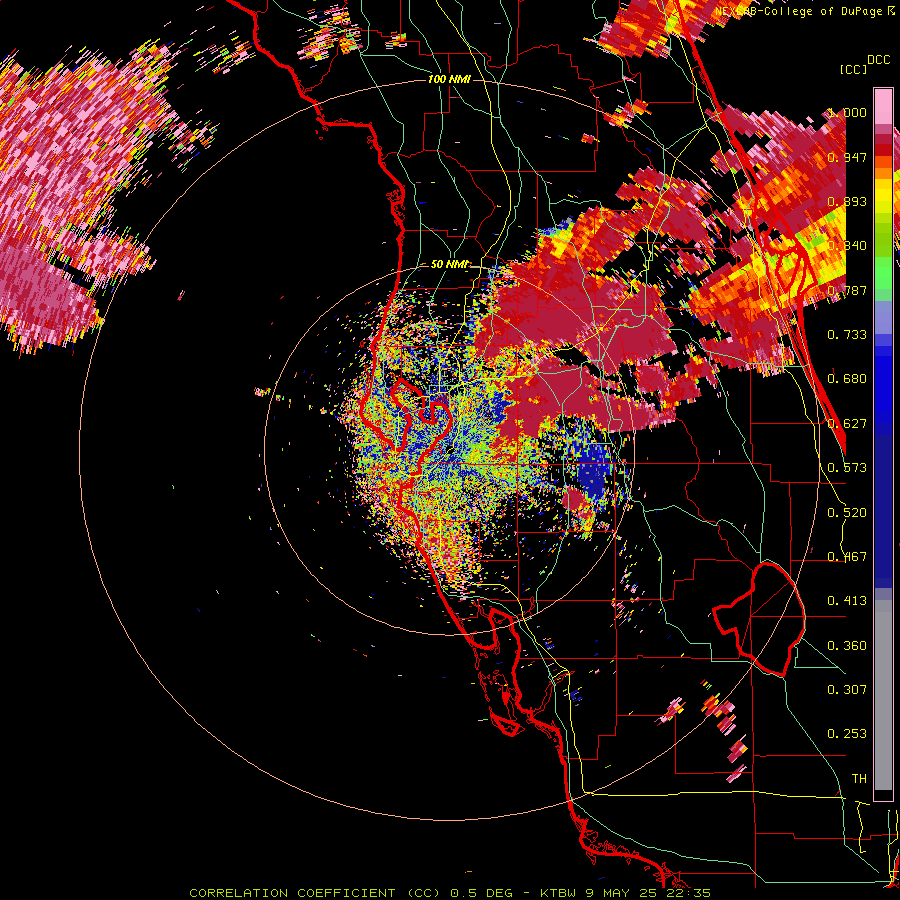Click the 0.520 legend value
This screenshot has height=900, width=900.
click(847, 513)
